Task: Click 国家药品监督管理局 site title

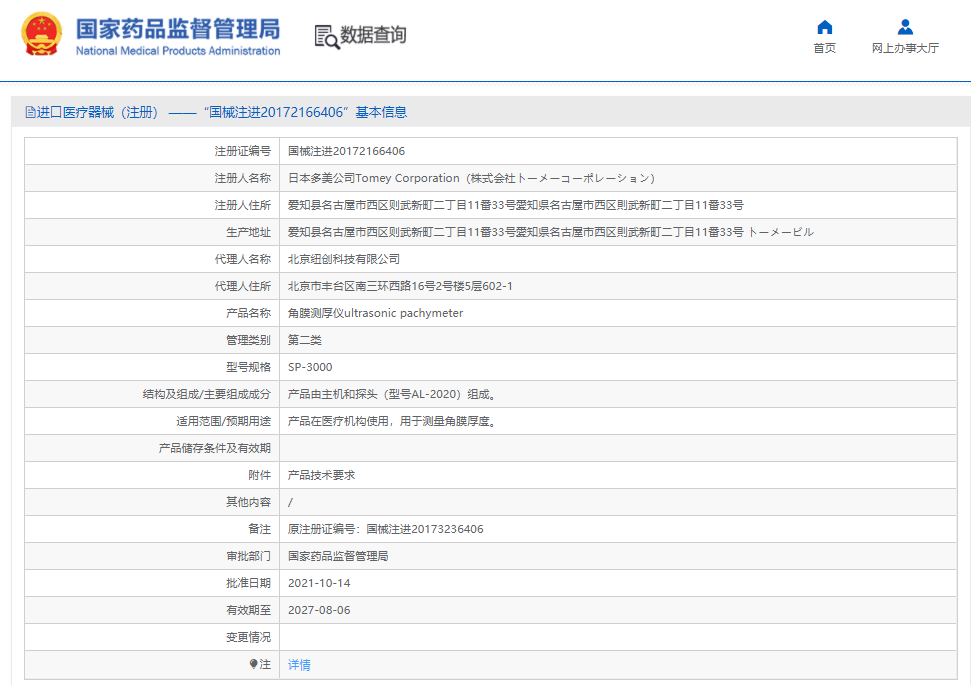Action: coord(178,28)
